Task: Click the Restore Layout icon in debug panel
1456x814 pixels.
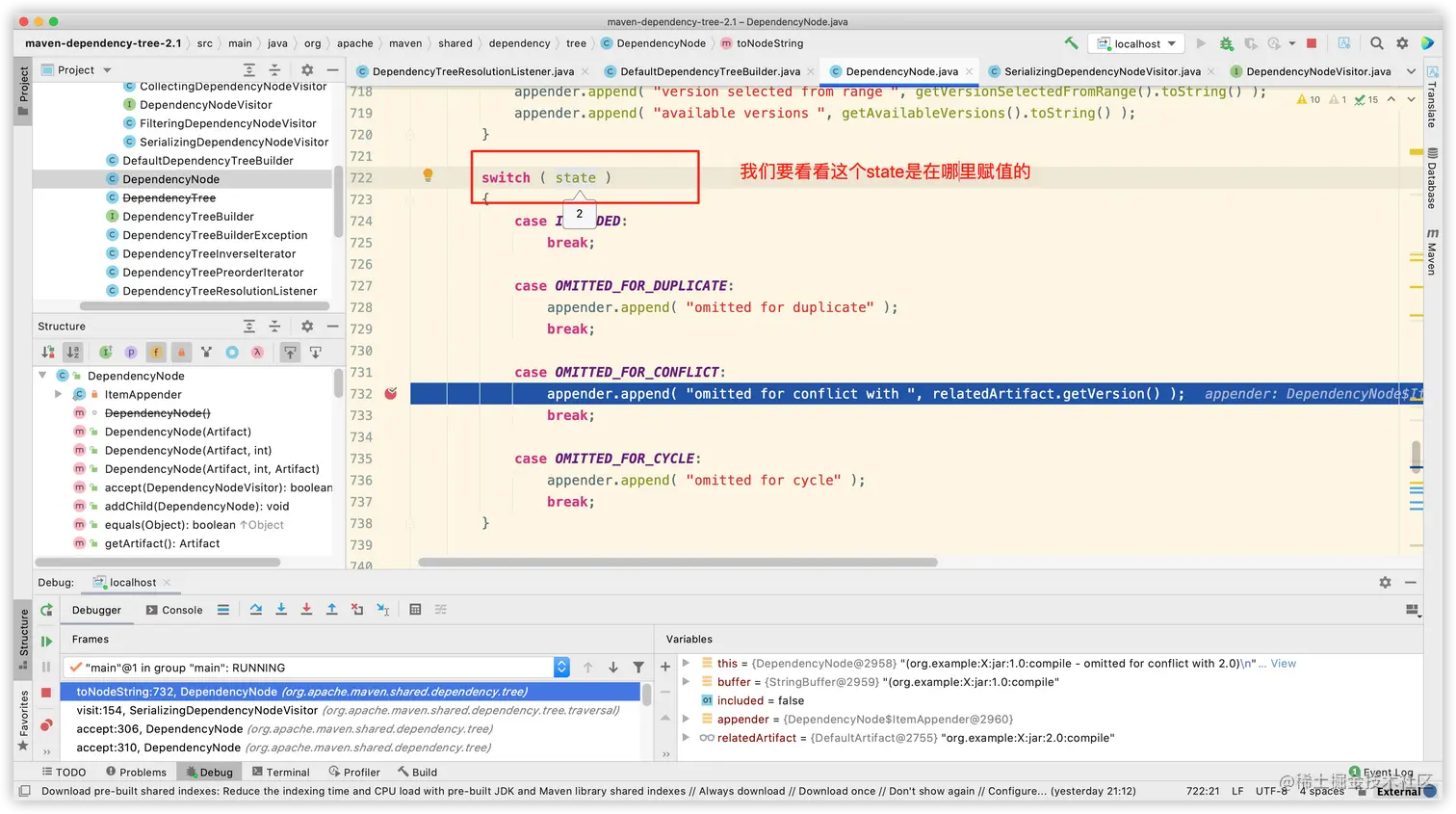Action: coord(1412,610)
